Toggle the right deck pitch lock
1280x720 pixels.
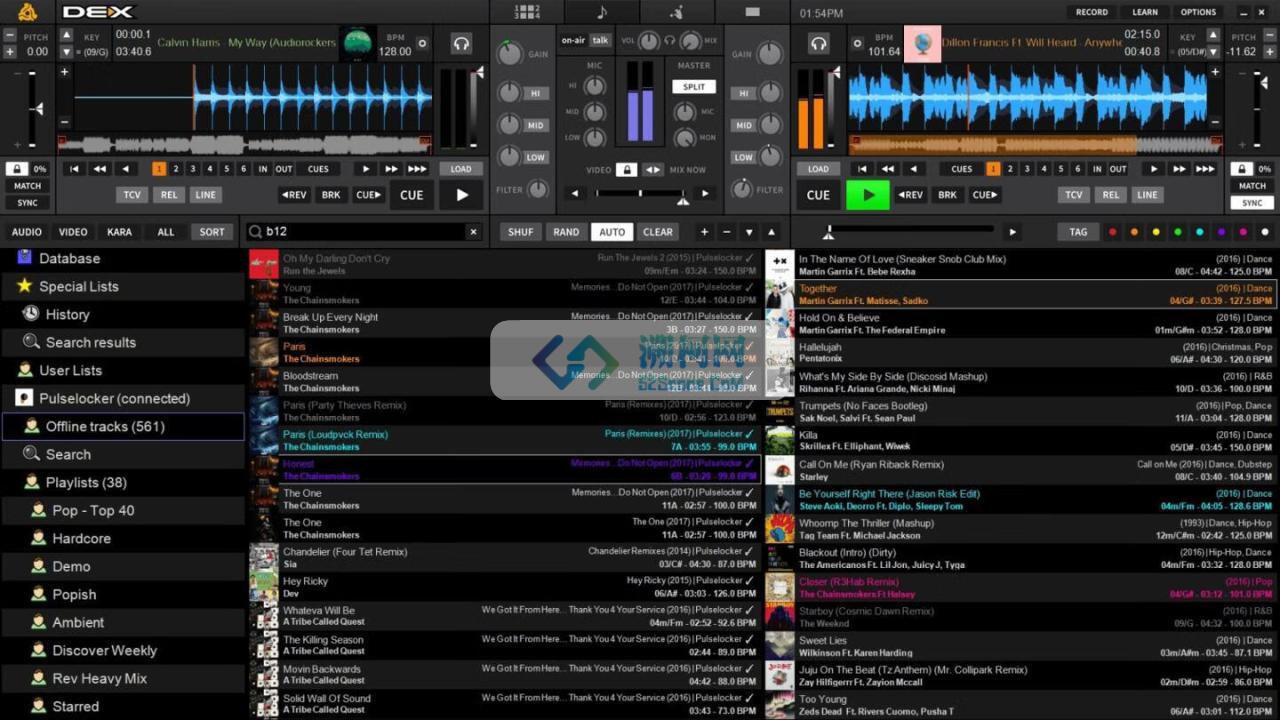pos(1241,169)
